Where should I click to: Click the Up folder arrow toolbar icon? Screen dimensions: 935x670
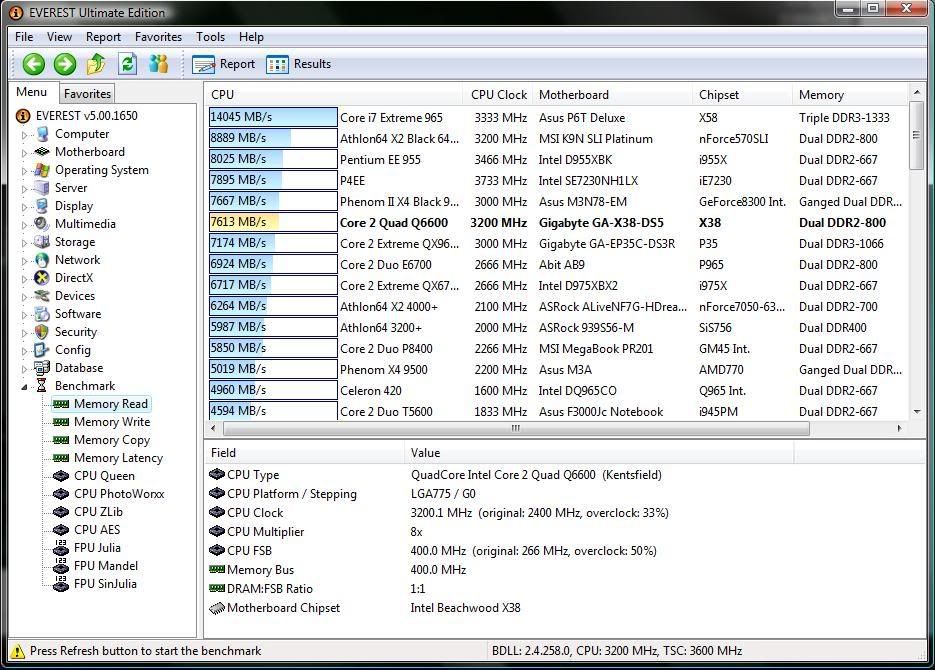pyautogui.click(x=96, y=64)
